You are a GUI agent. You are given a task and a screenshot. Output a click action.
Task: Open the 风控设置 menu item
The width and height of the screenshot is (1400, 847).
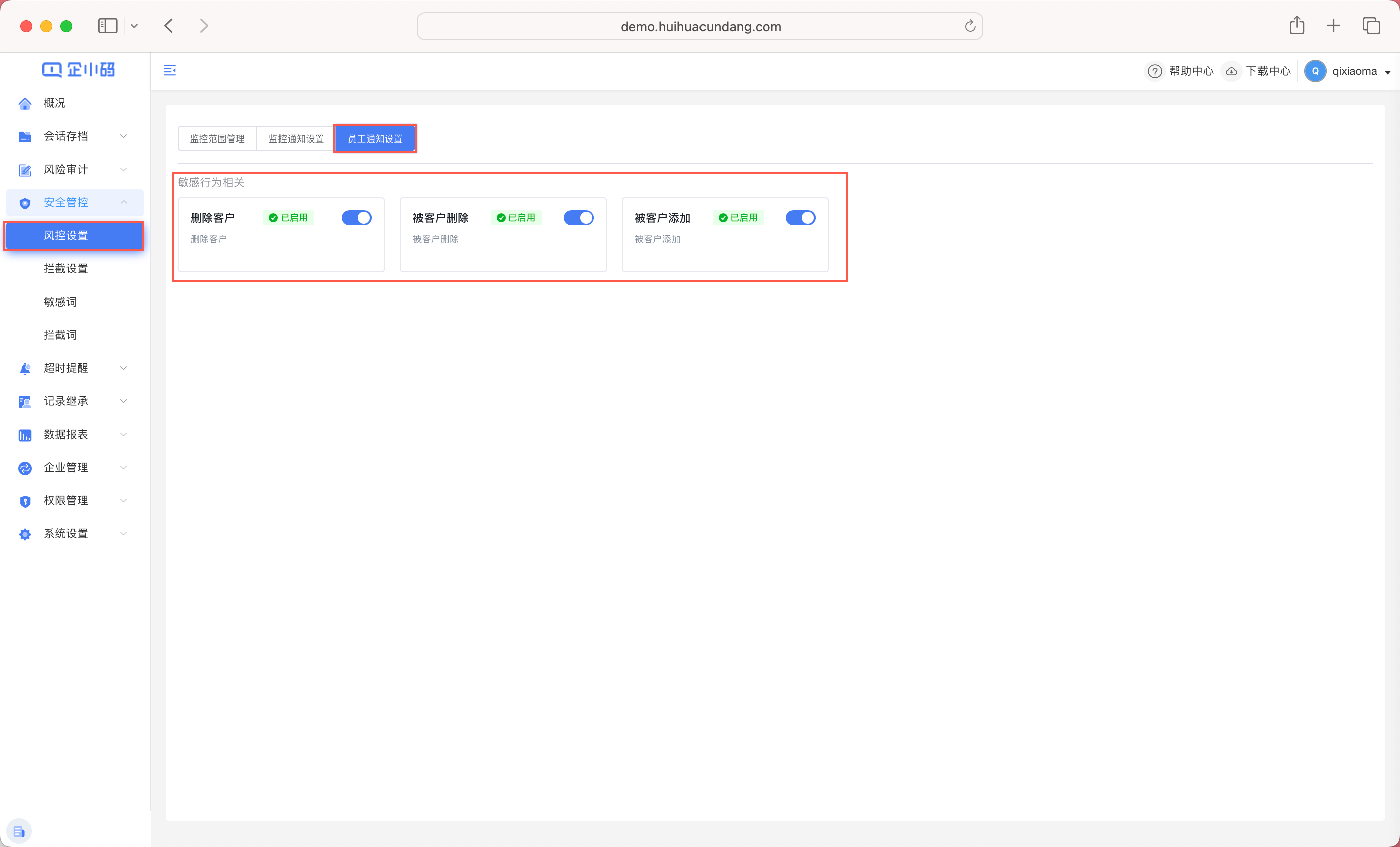coord(74,236)
